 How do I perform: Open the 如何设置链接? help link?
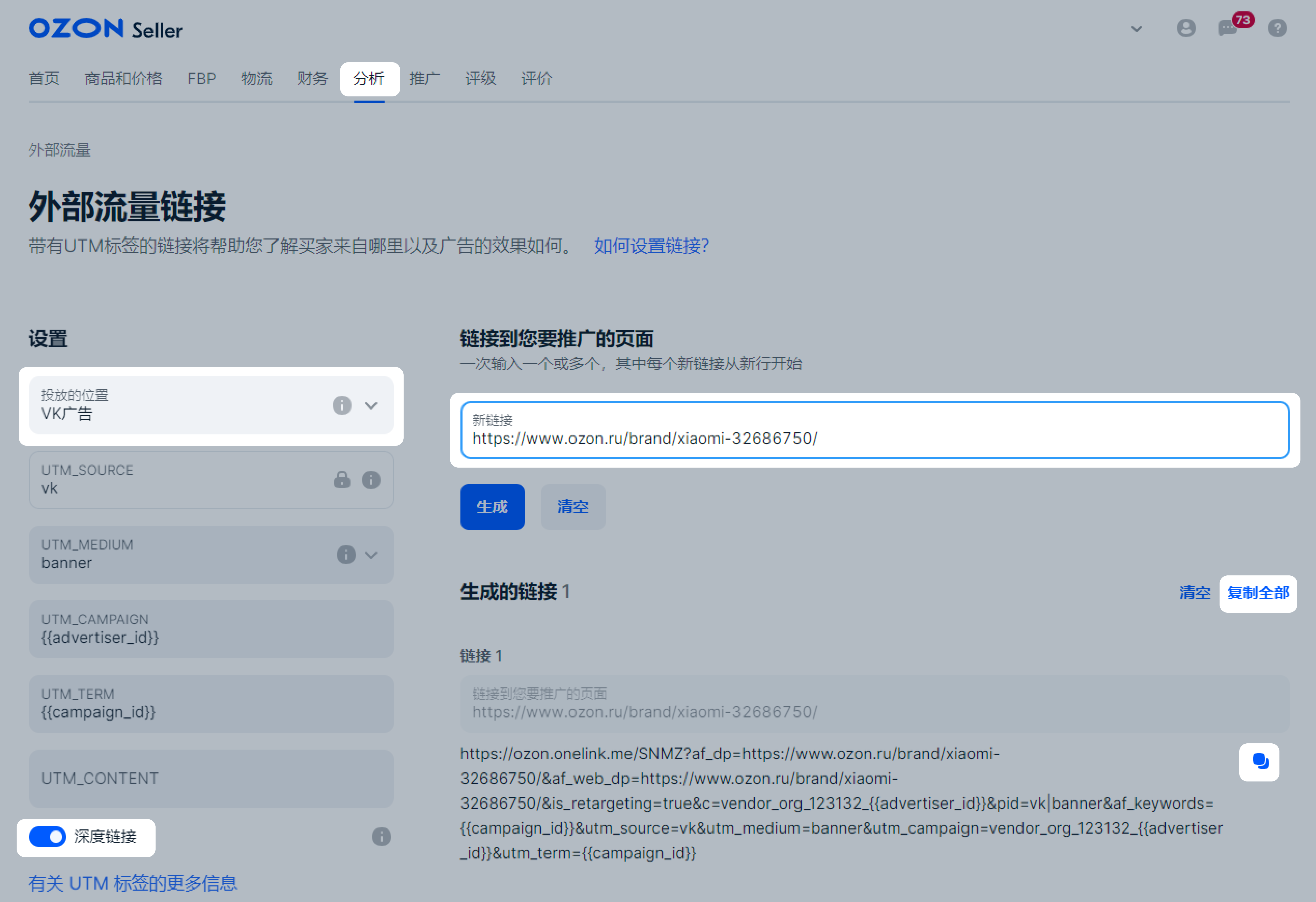click(x=651, y=246)
